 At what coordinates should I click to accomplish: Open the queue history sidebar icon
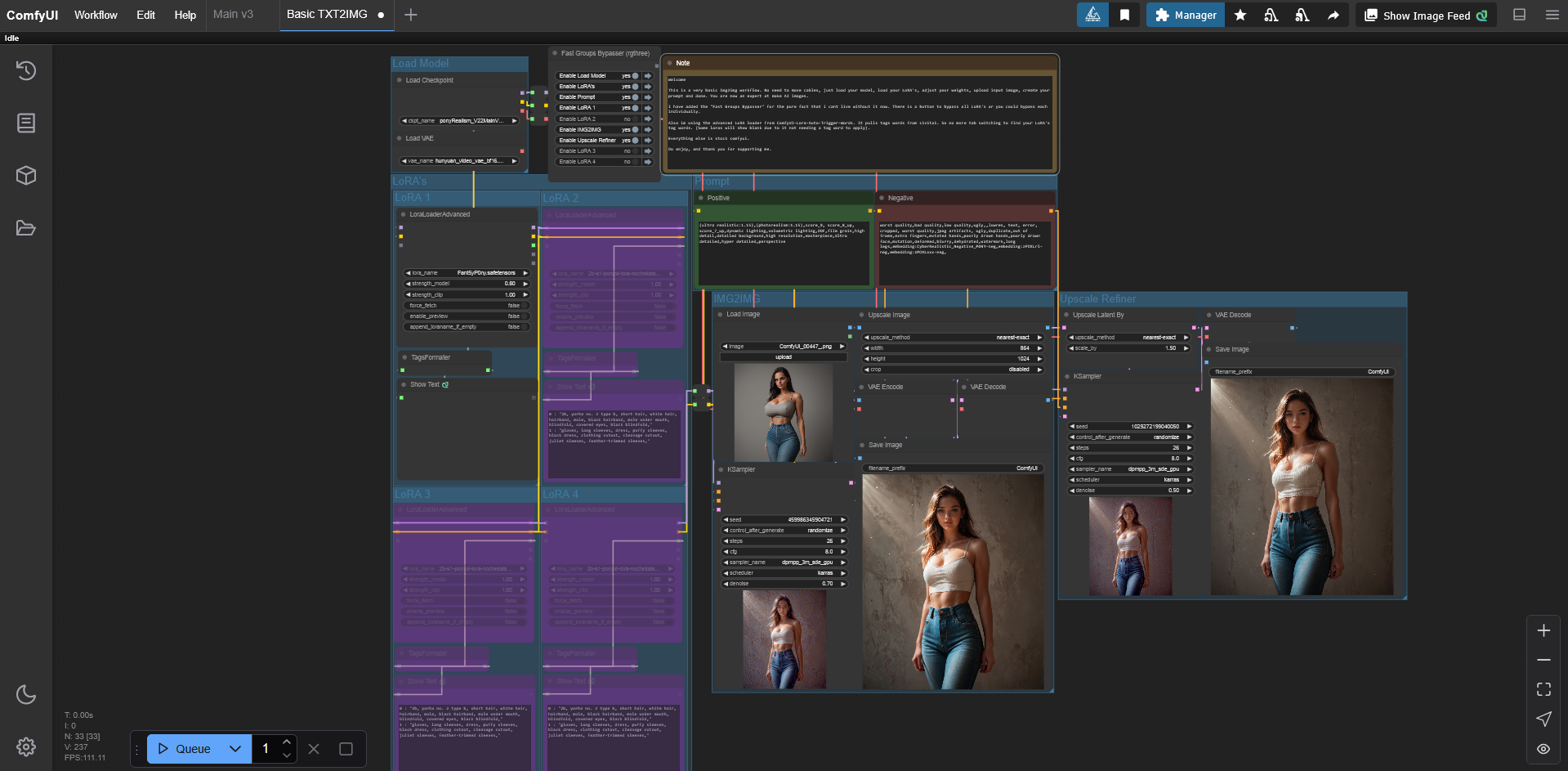[26, 71]
